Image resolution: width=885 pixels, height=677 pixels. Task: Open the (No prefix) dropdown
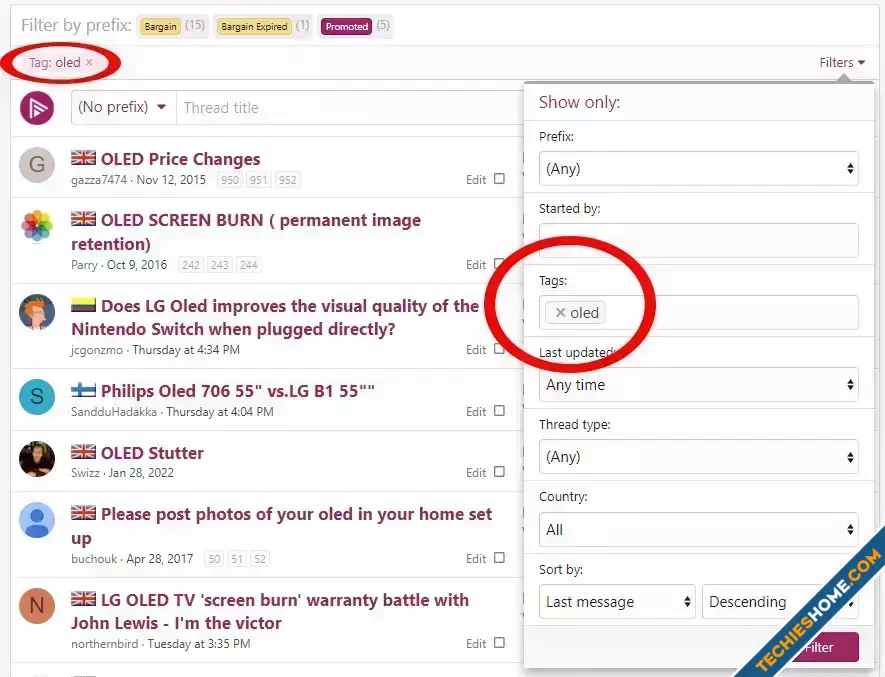[123, 107]
